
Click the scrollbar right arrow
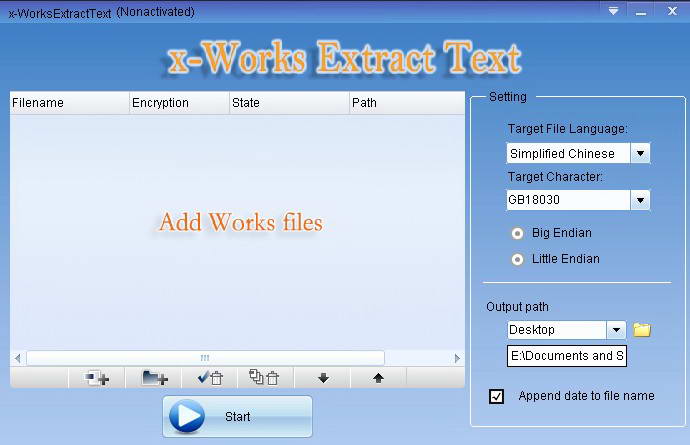point(457,358)
